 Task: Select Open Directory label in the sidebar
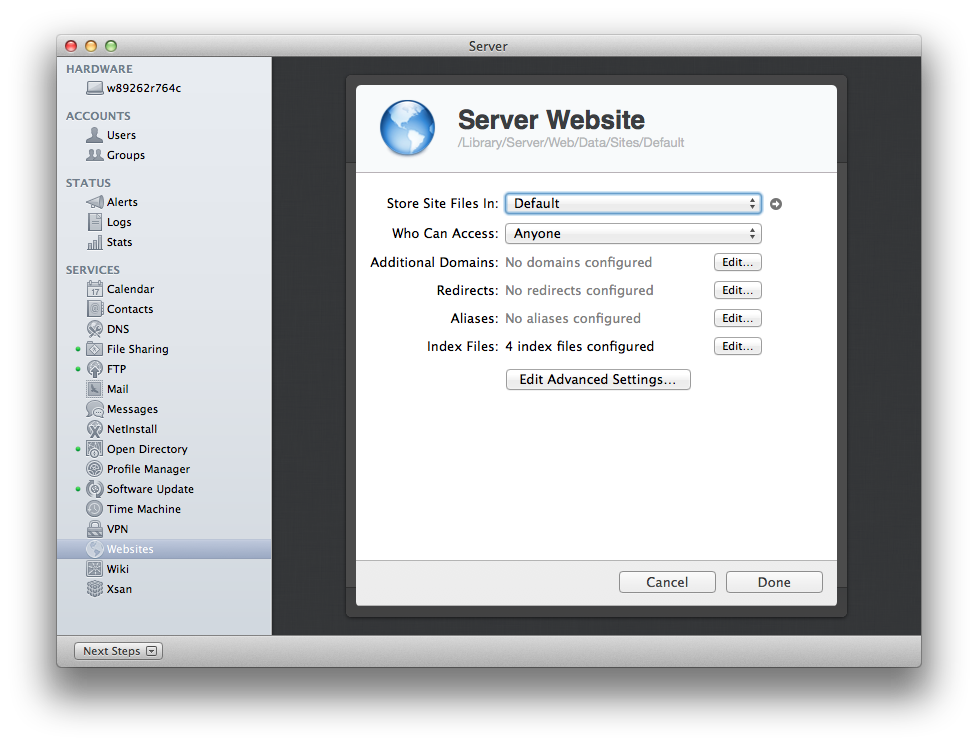147,449
